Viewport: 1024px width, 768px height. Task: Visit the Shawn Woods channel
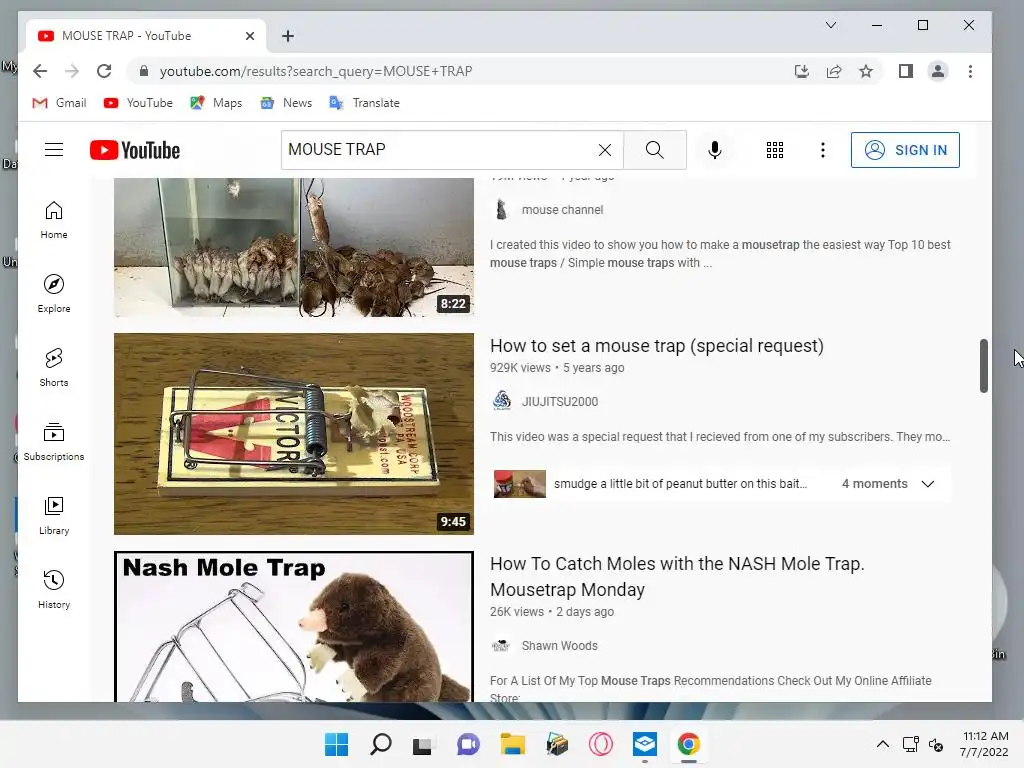(559, 646)
